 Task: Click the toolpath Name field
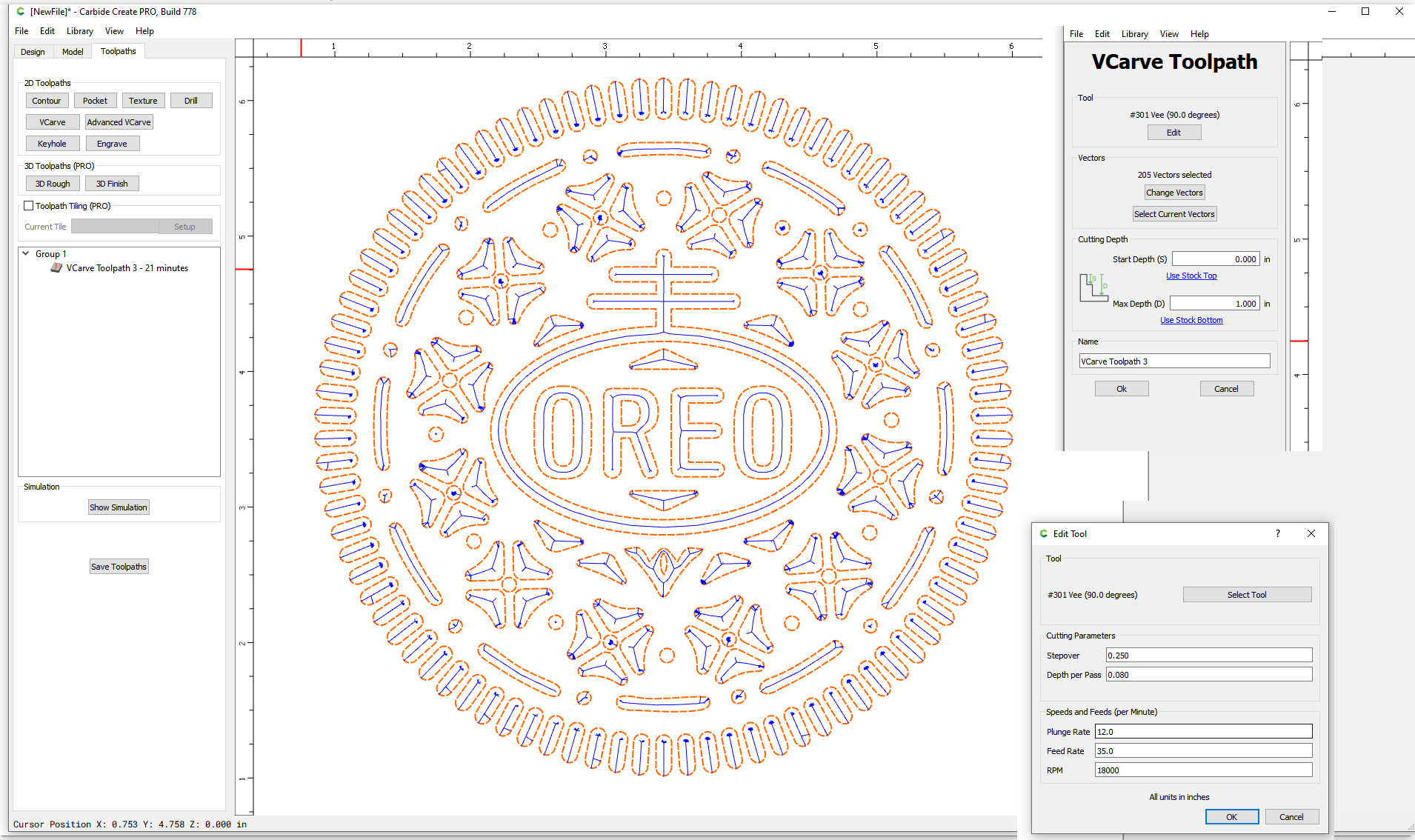[1174, 361]
